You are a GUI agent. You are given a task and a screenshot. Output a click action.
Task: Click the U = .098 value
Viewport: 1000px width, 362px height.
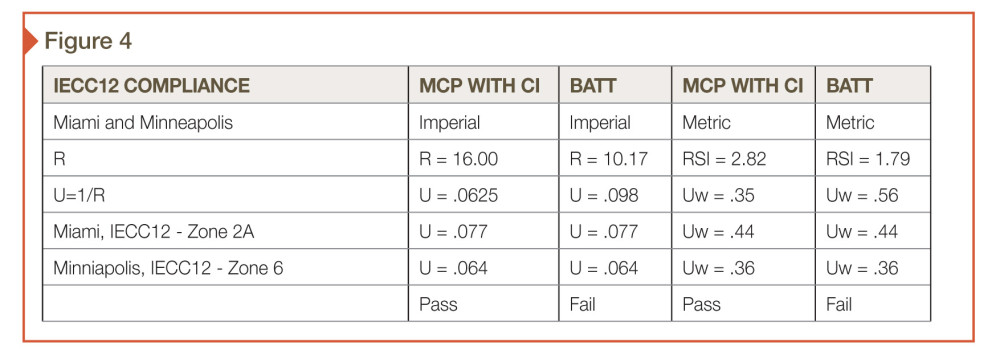pos(603,195)
